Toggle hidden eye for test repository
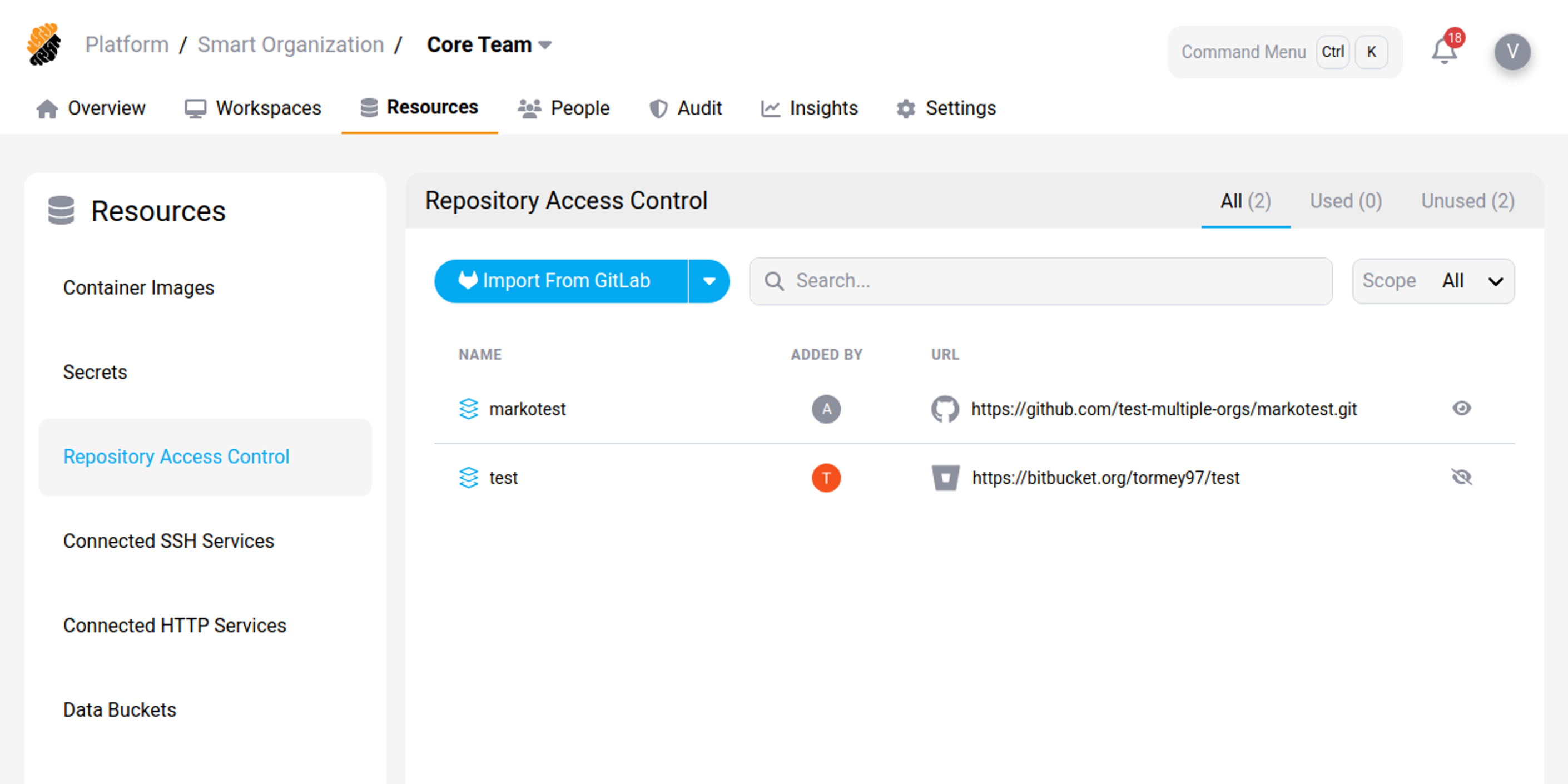 click(1461, 477)
